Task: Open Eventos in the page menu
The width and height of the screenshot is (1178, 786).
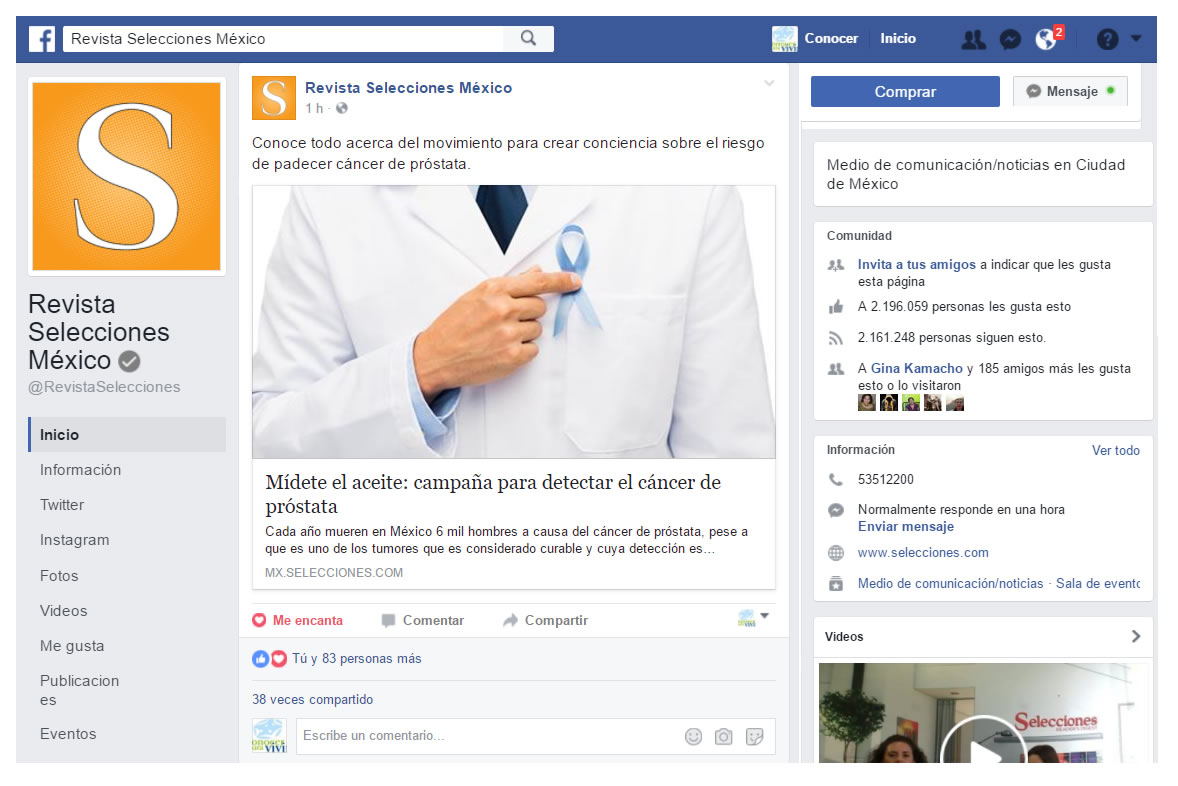Action: point(68,734)
